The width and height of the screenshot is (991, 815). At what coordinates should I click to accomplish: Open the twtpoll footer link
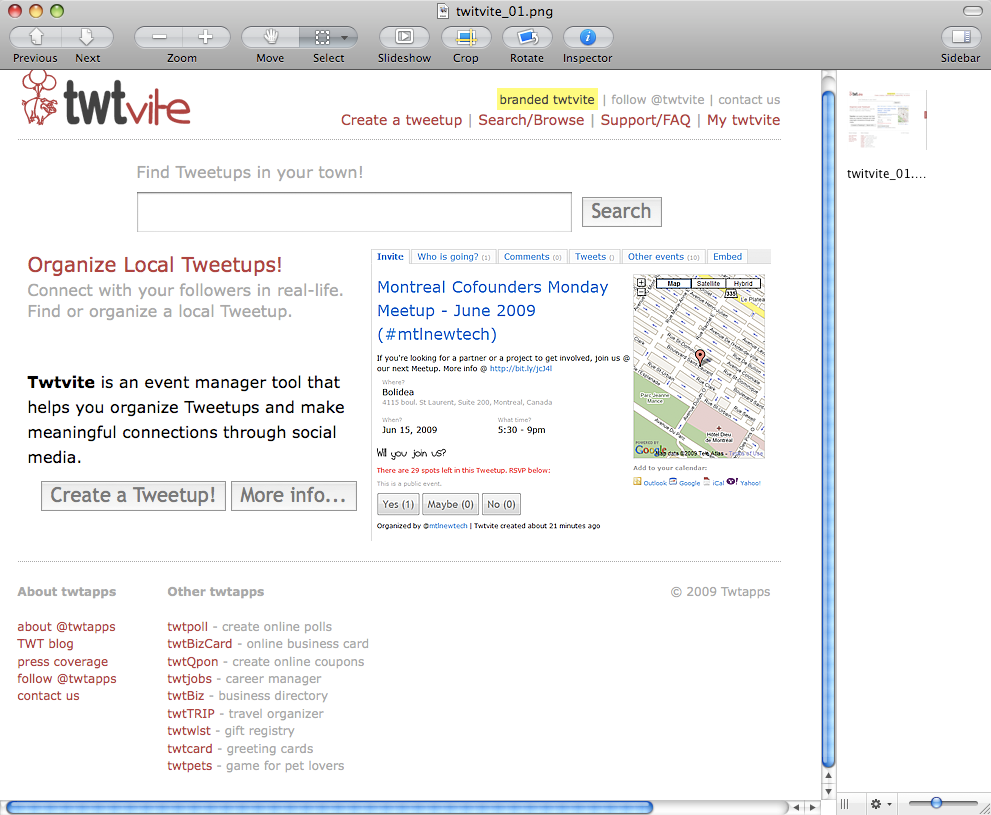[x=187, y=627]
